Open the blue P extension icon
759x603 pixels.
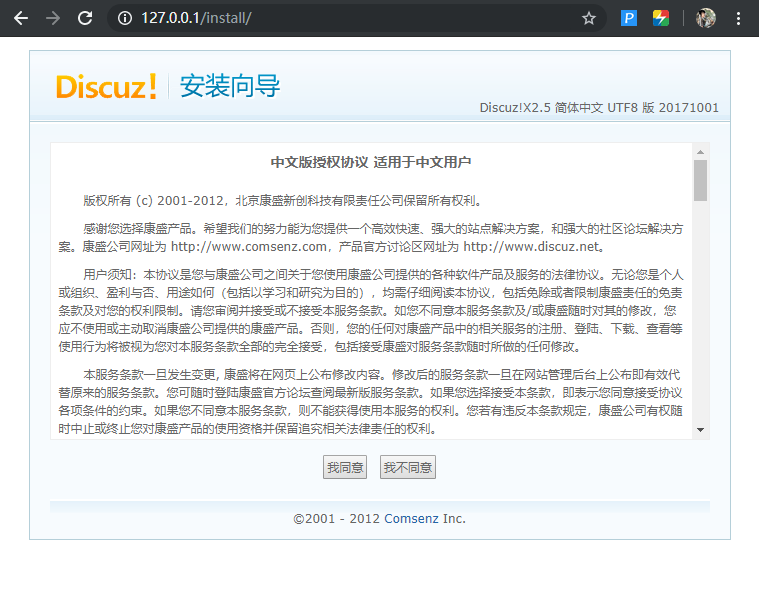click(629, 18)
